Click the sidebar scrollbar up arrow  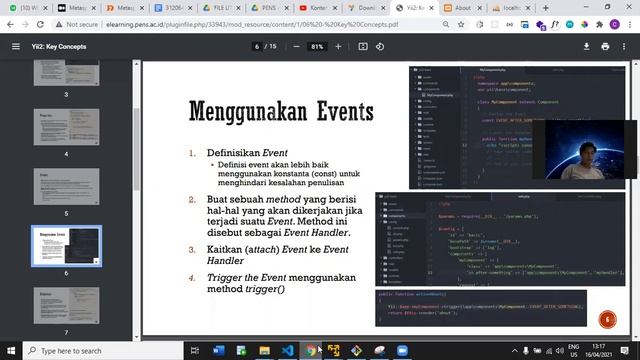(x=137, y=64)
